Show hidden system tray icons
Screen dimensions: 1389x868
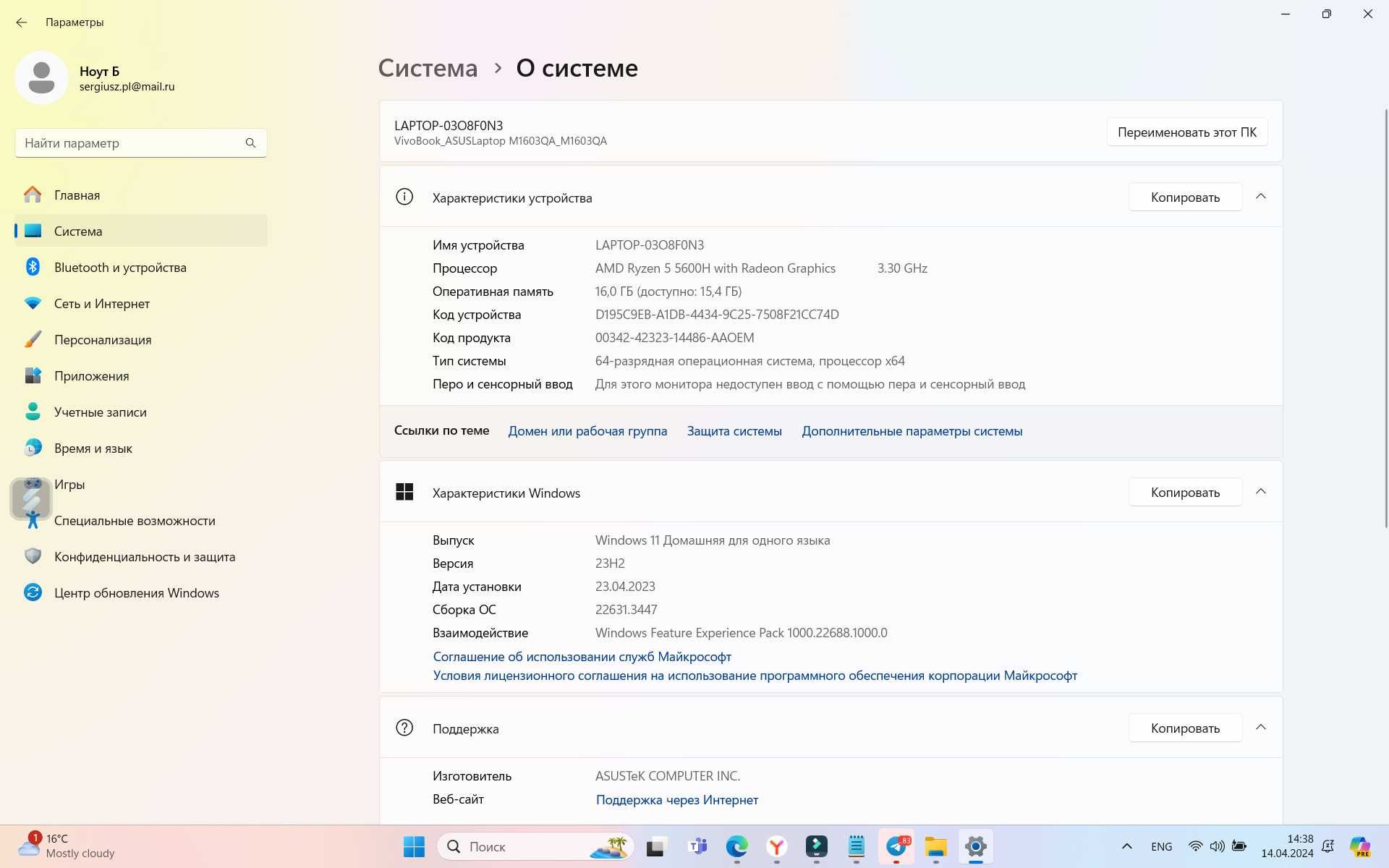click(1126, 846)
